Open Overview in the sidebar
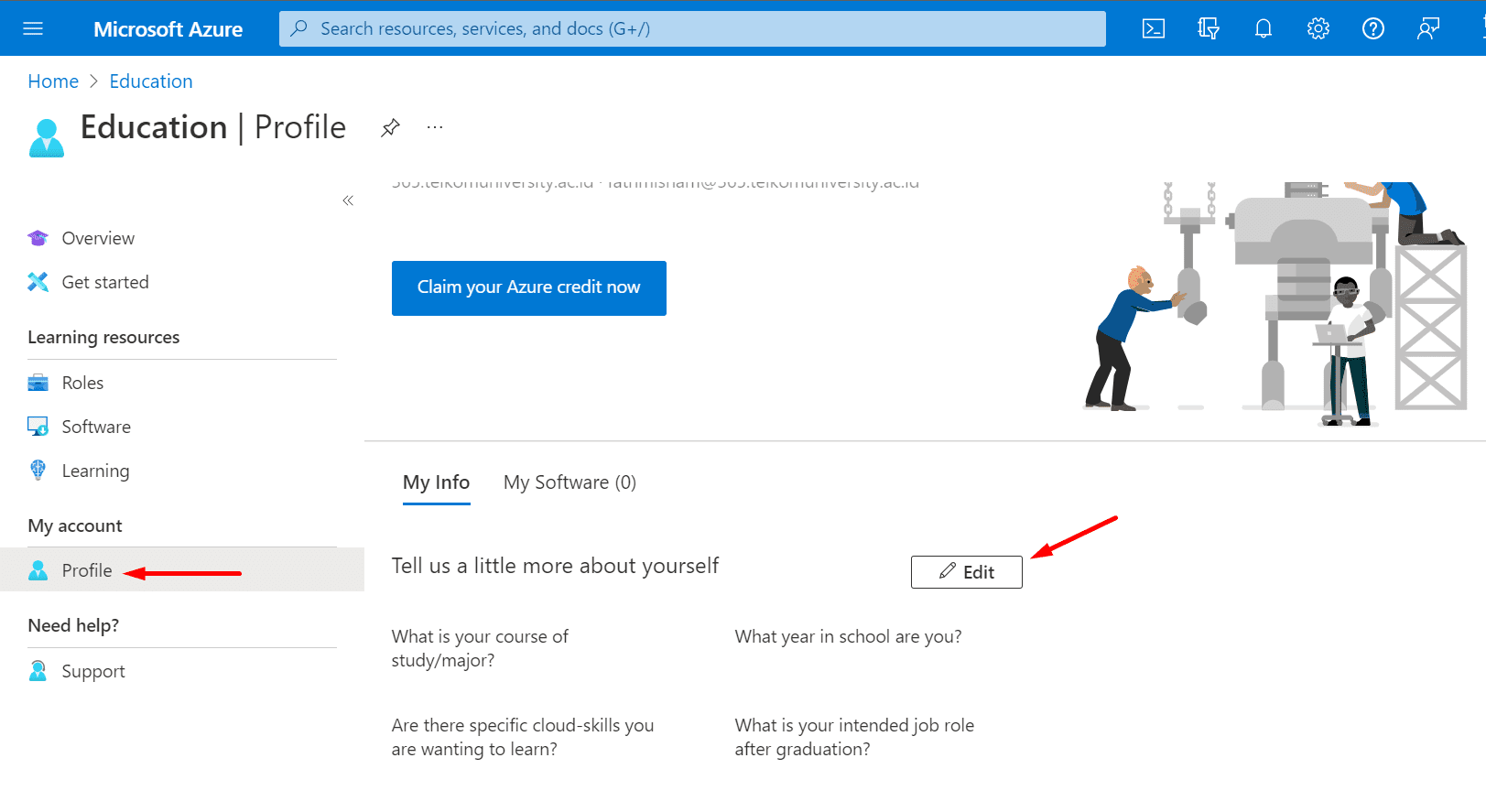The width and height of the screenshot is (1486, 812). (98, 238)
